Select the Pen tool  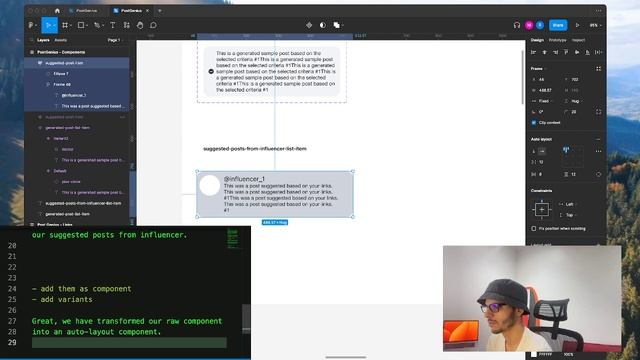97,25
